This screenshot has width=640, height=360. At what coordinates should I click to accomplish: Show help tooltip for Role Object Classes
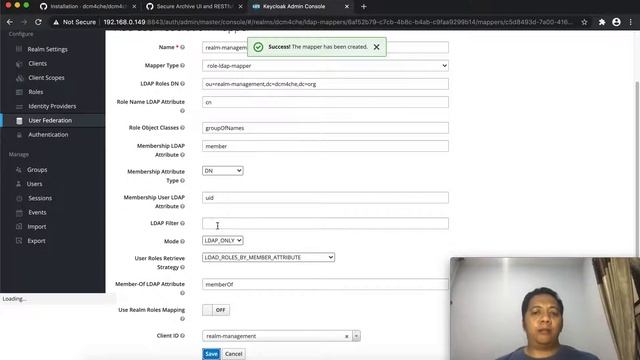point(182,128)
